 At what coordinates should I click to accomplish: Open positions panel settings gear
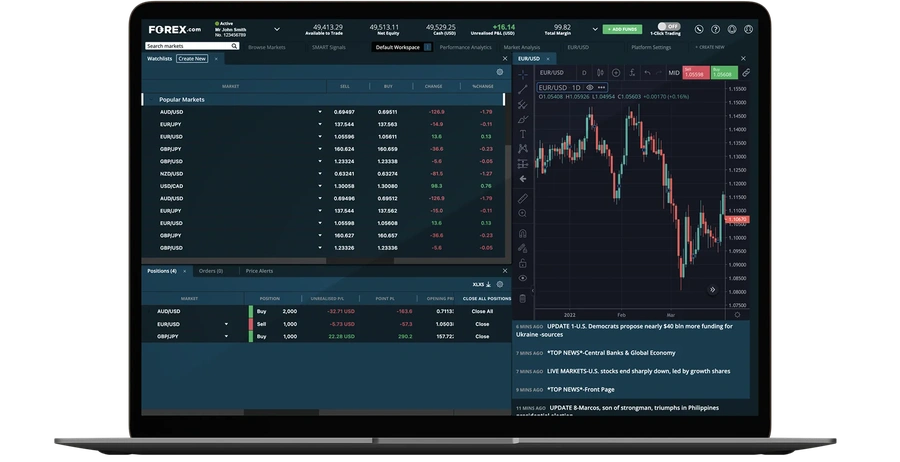pyautogui.click(x=500, y=284)
